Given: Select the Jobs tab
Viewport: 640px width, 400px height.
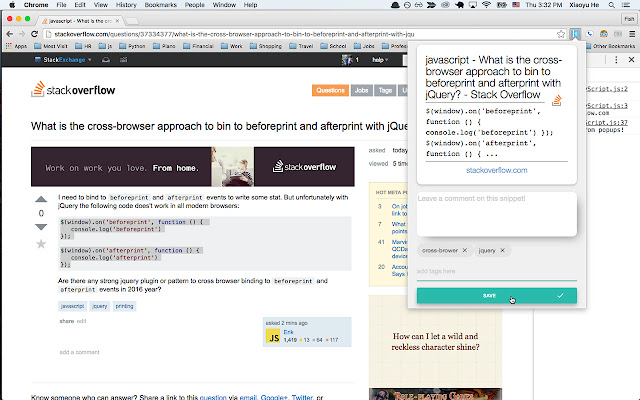Looking at the screenshot, I should coord(362,90).
